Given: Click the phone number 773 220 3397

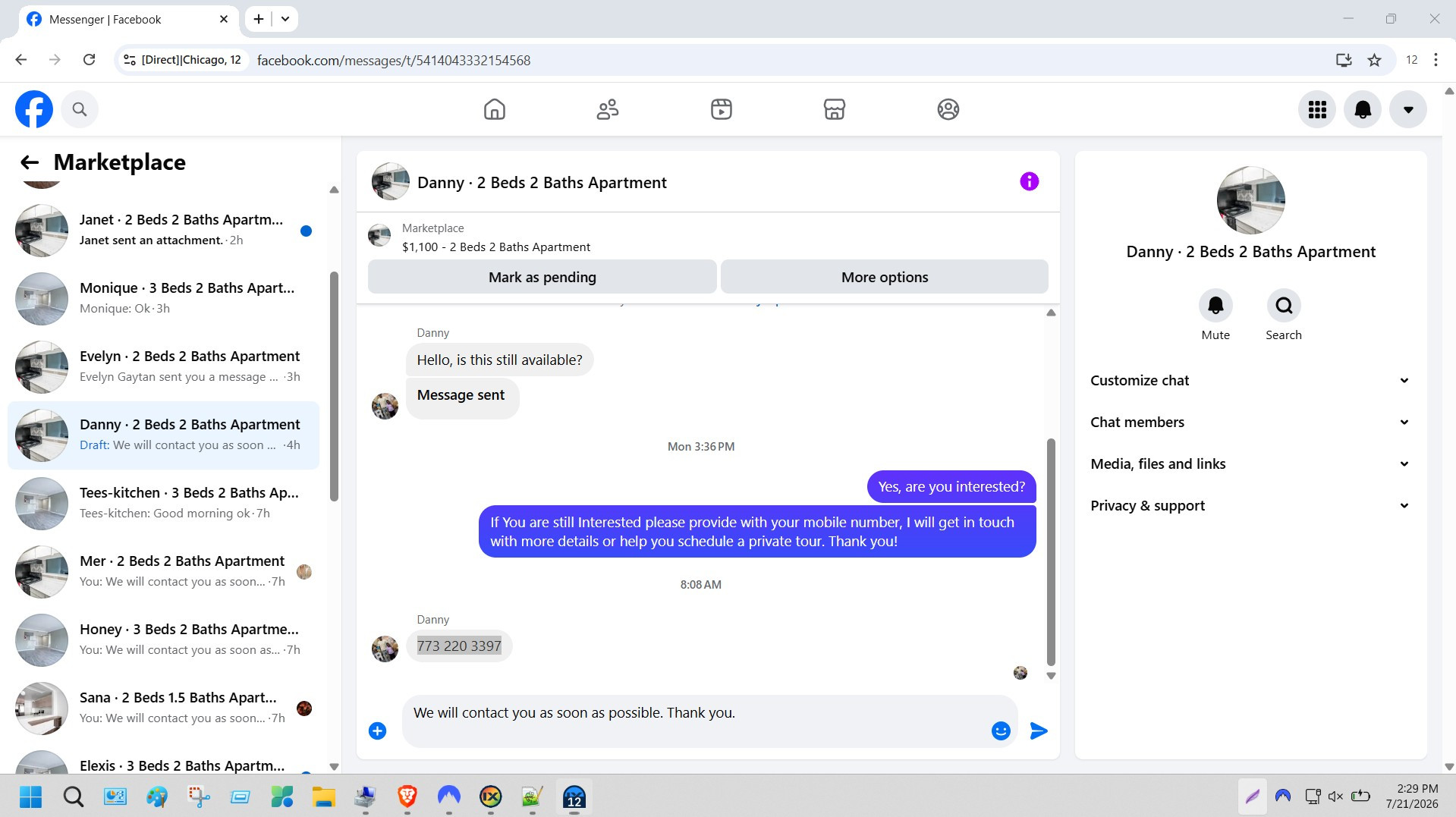Looking at the screenshot, I should tap(459, 646).
